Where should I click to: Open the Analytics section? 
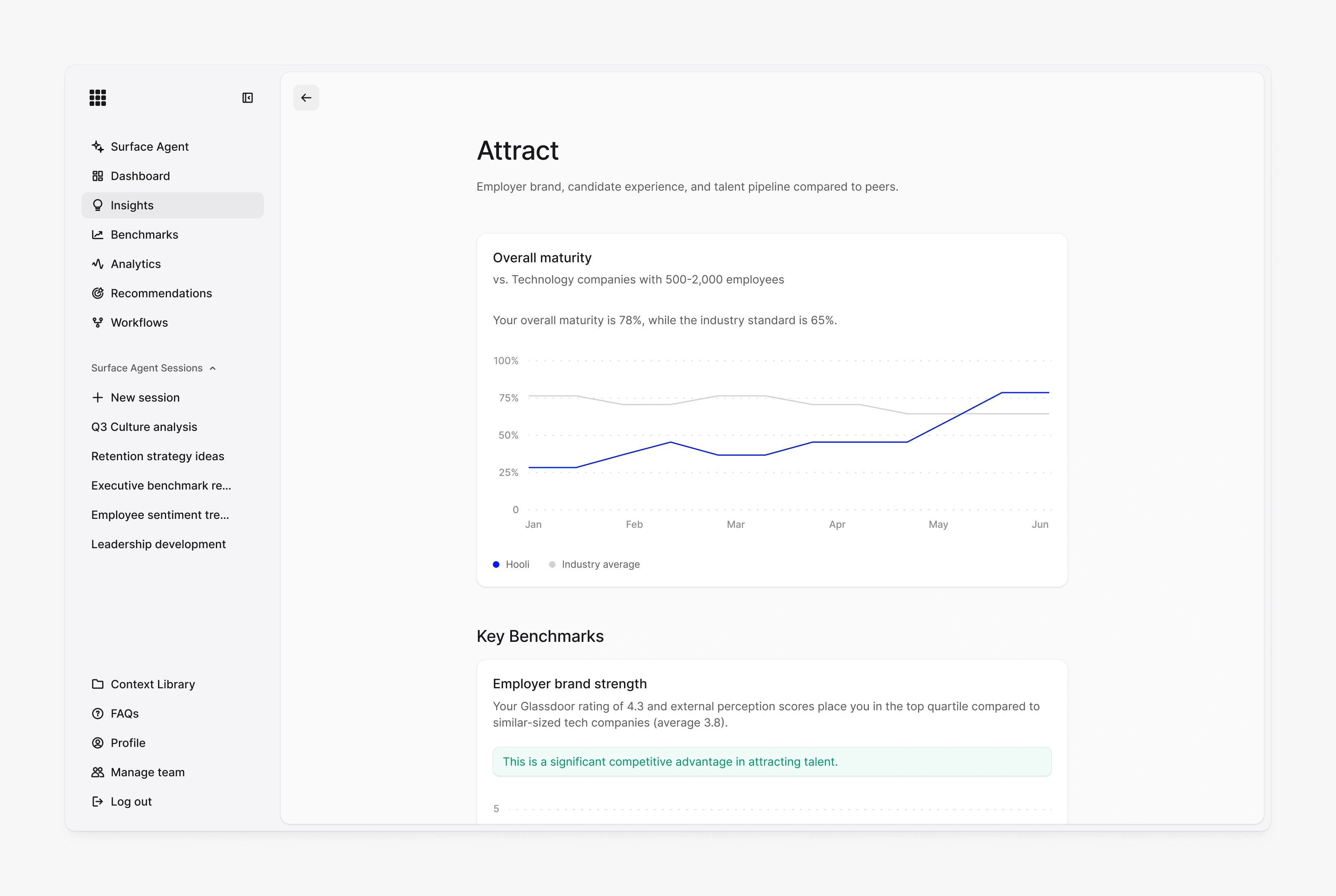click(x=173, y=264)
